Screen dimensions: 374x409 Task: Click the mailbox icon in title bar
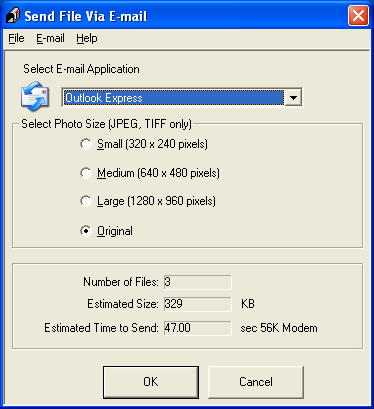(13, 16)
